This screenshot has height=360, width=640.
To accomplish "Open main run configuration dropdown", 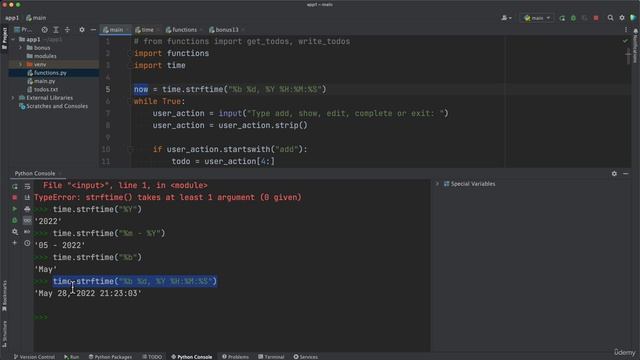I will (x=537, y=18).
